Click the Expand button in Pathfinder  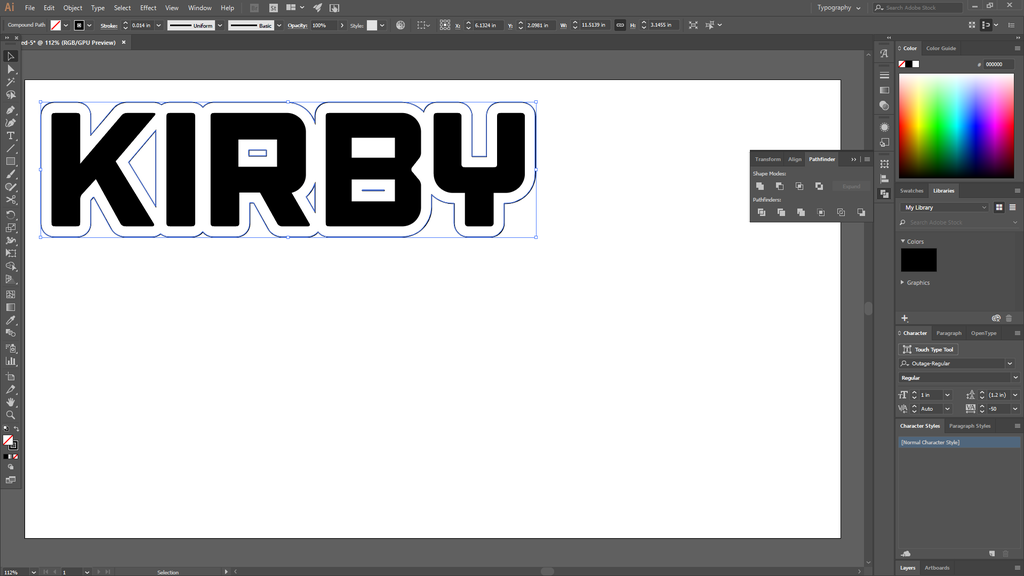850,186
